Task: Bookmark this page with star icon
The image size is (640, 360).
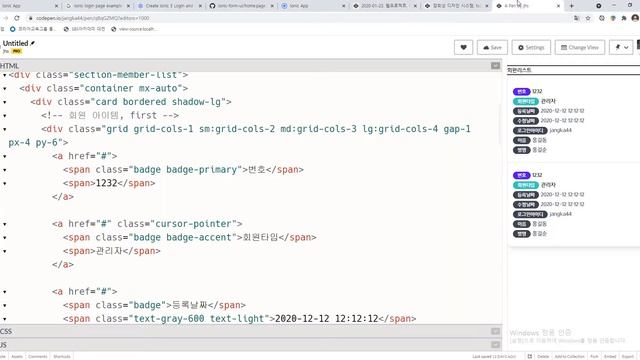Action: click(588, 18)
